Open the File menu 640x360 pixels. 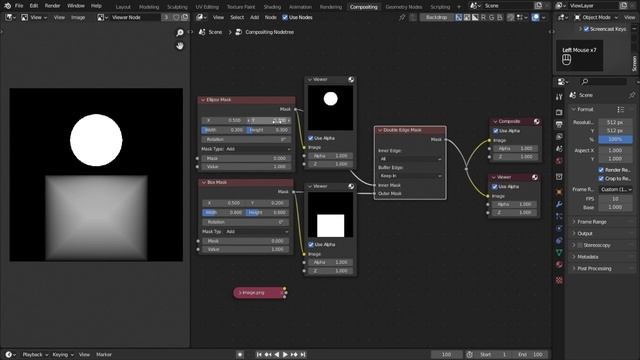(x=19, y=6)
